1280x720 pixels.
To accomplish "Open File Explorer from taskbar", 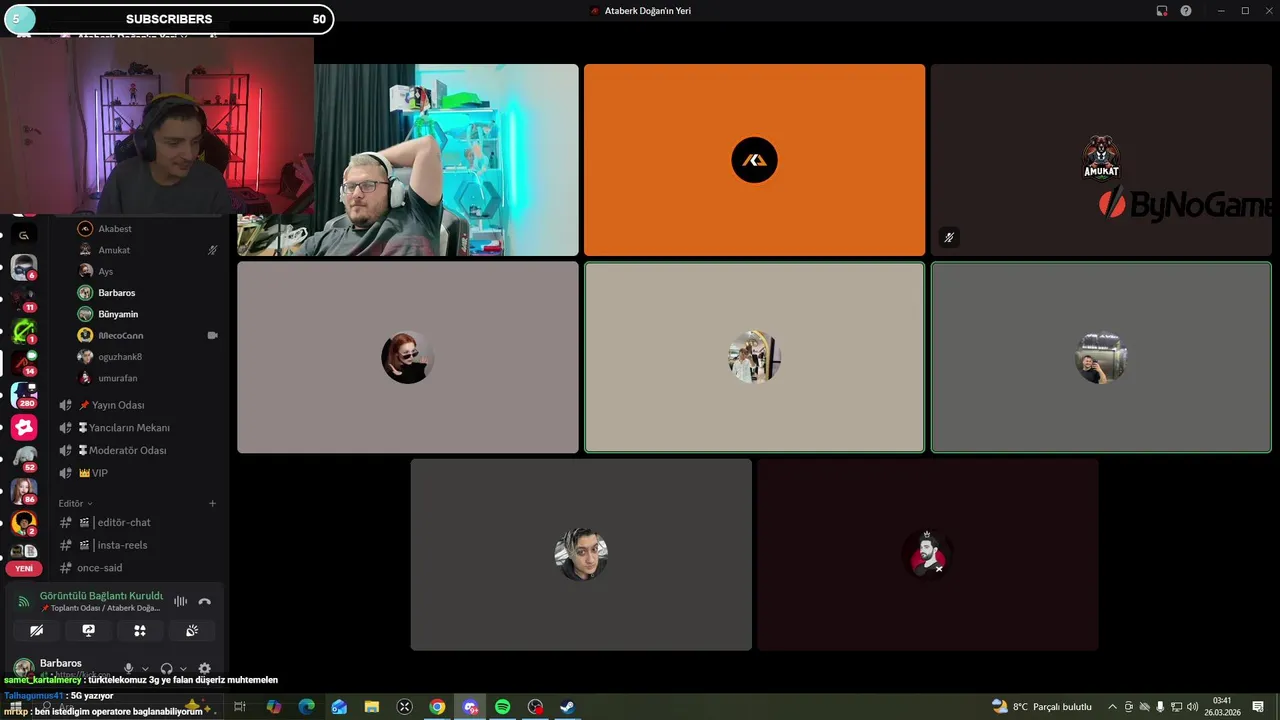I will tap(371, 707).
